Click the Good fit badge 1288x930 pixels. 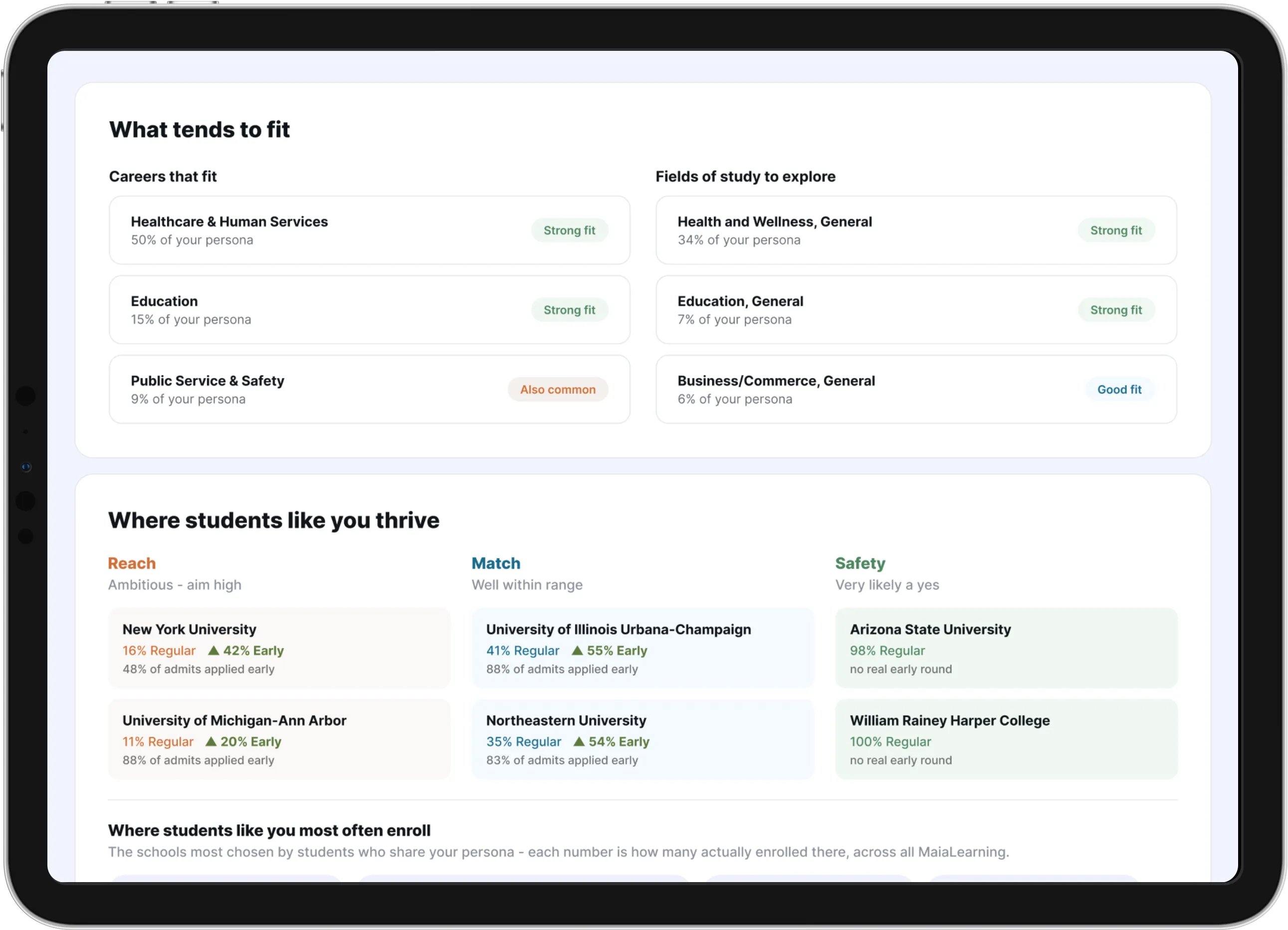[1119, 389]
